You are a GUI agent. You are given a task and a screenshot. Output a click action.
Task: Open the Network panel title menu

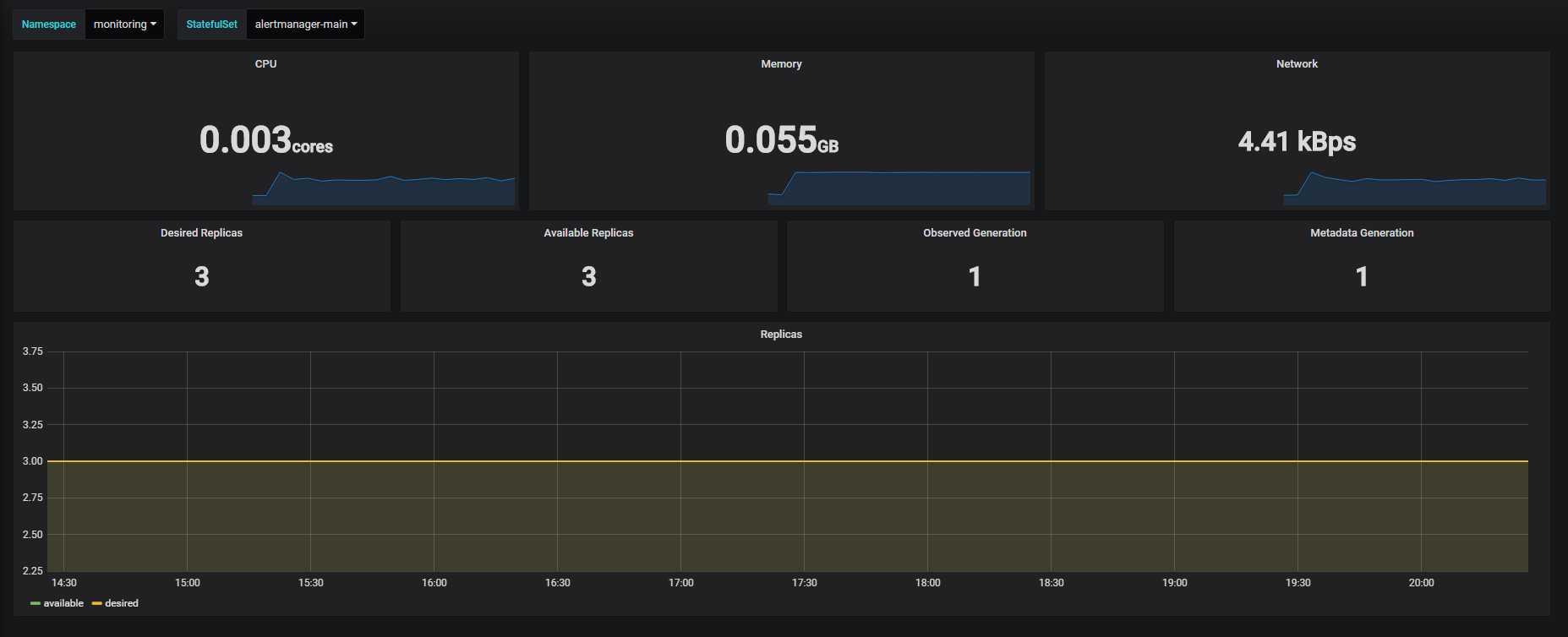[x=1297, y=64]
